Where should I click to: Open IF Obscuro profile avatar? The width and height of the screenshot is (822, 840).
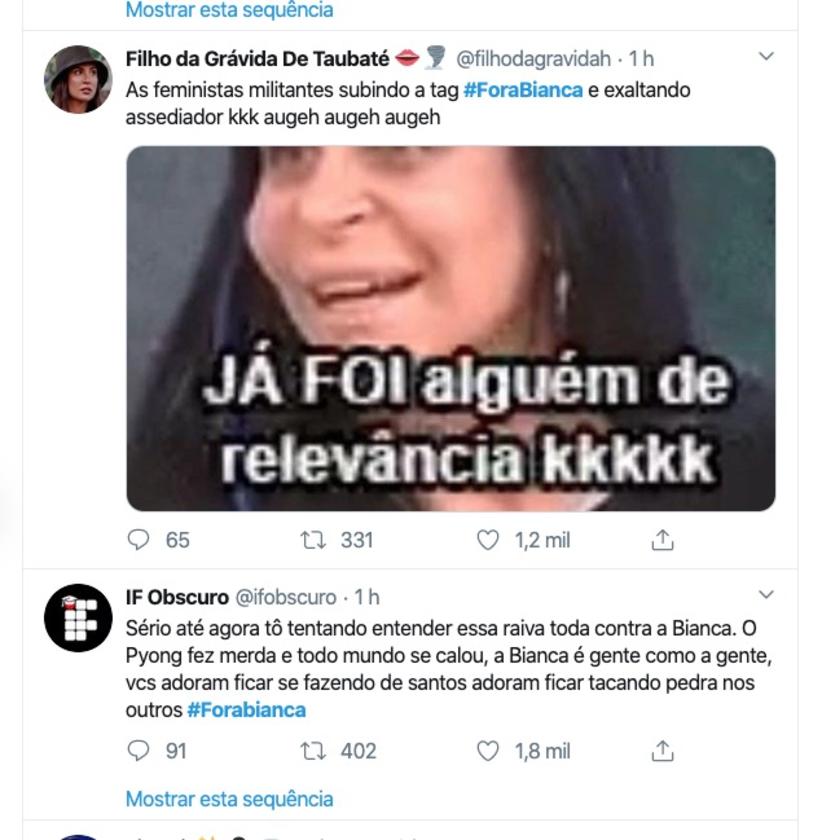78,618
